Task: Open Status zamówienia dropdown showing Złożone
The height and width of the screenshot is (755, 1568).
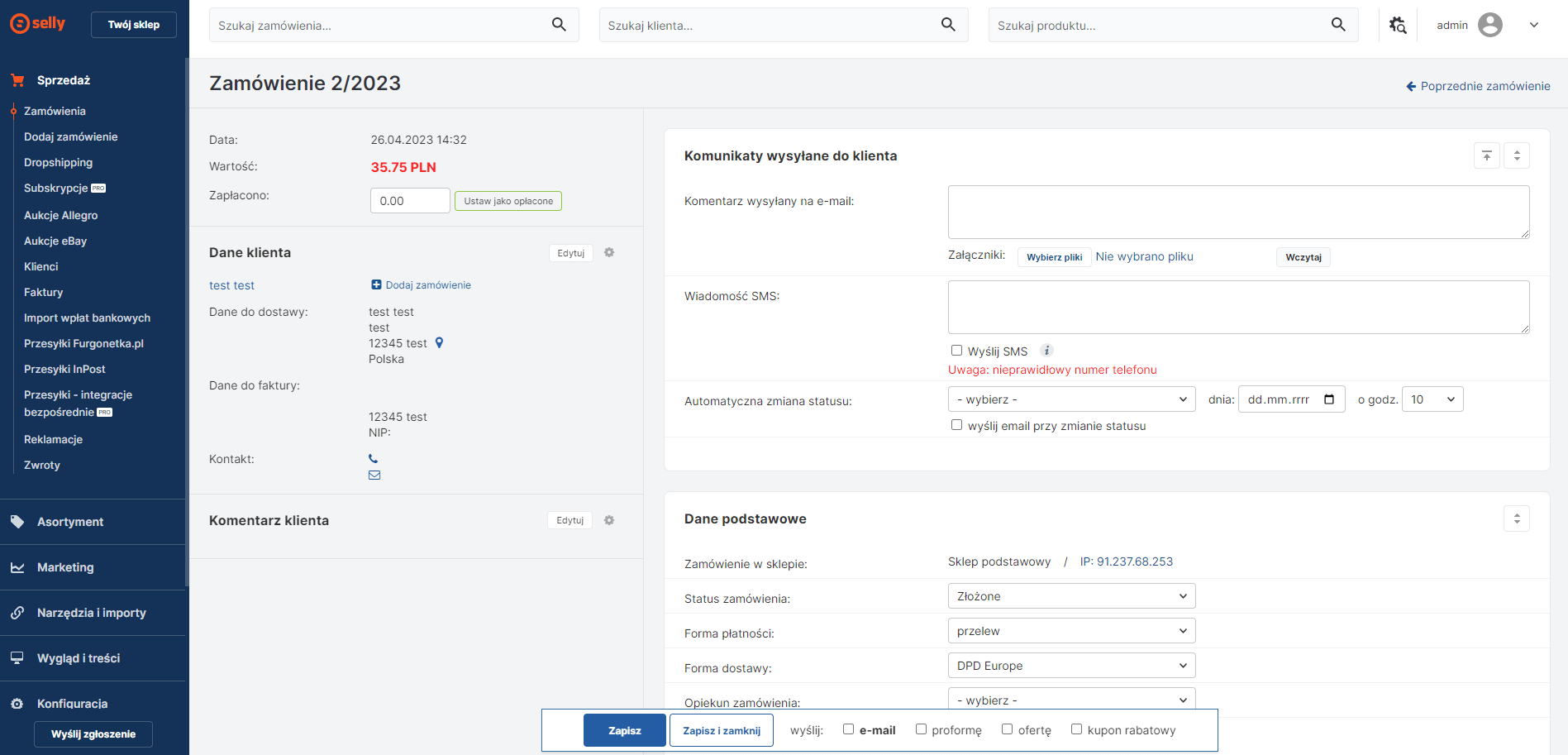Action: (x=1071, y=596)
